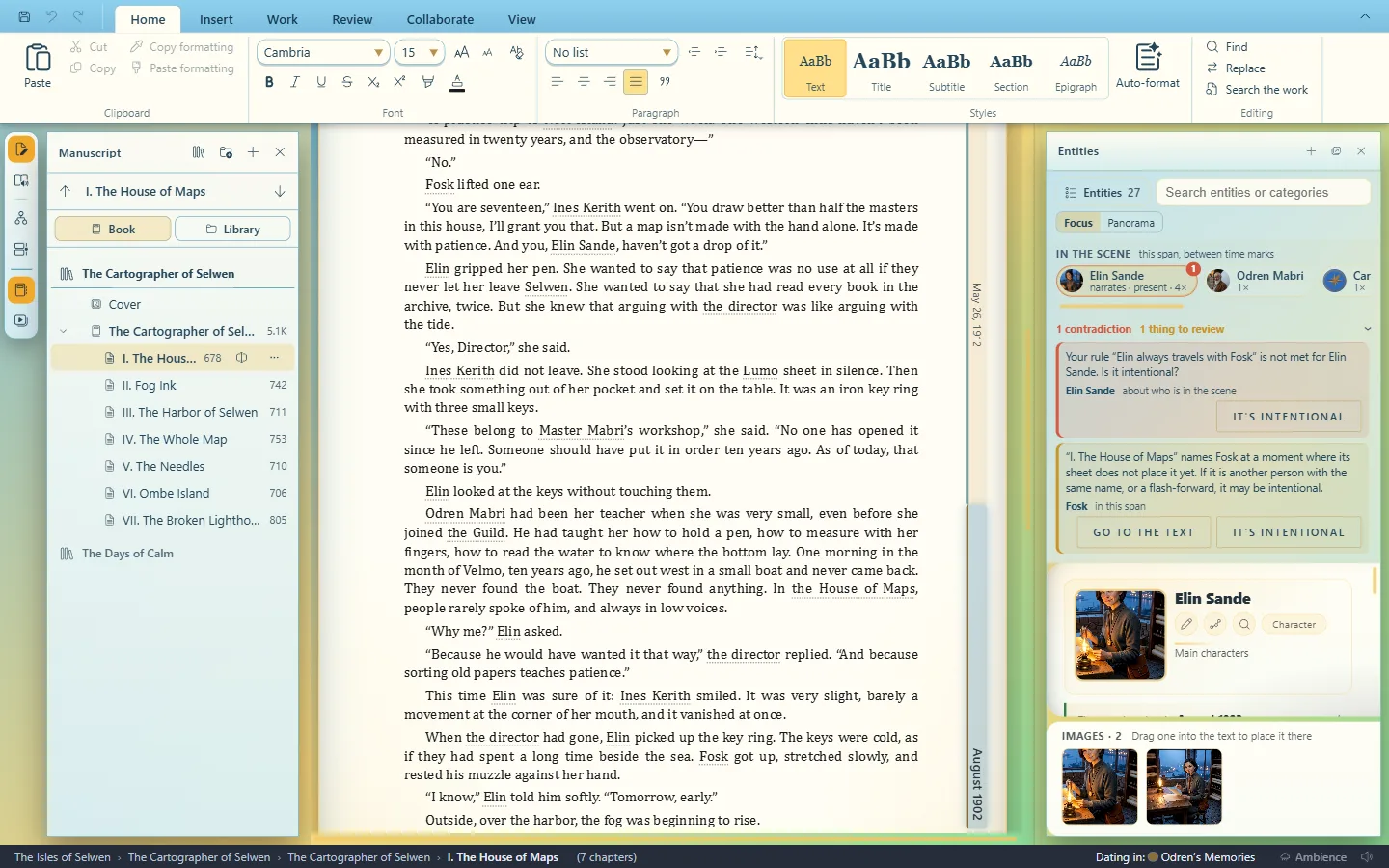Open the top yellow sidebar edit icon

pos(21,149)
